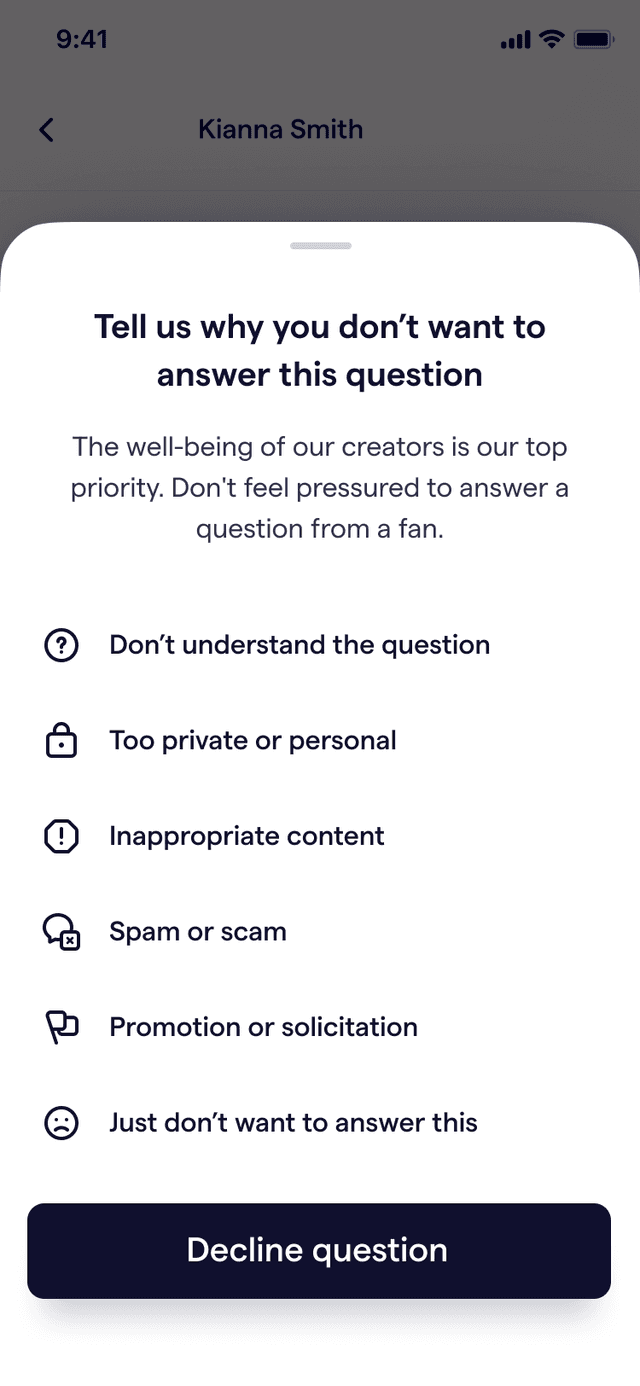Click the padlock icon

click(x=62, y=741)
